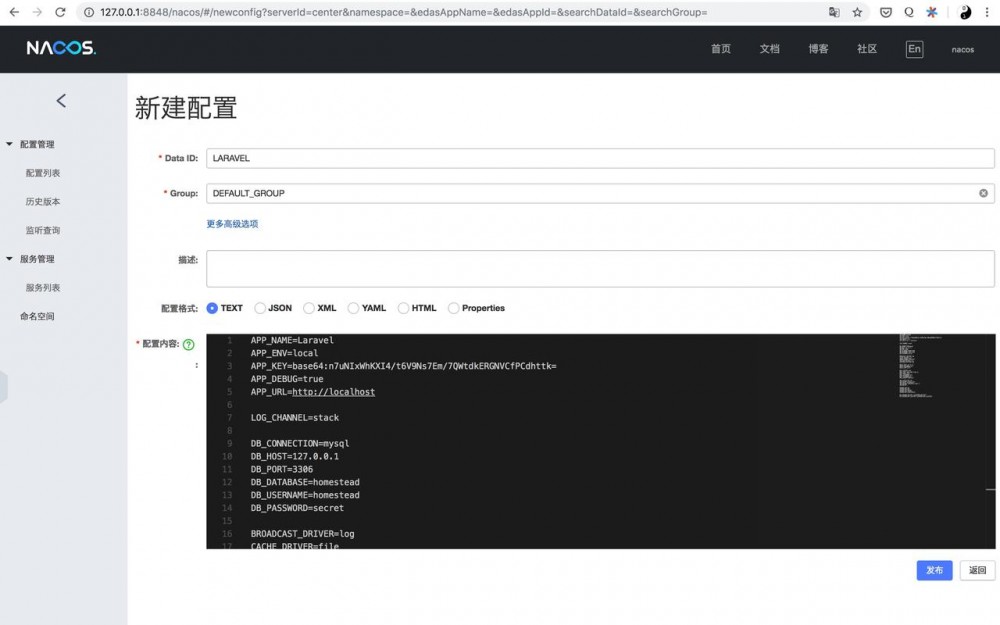The height and width of the screenshot is (625, 1000).
Task: Switch format to Properties
Action: [x=453, y=308]
